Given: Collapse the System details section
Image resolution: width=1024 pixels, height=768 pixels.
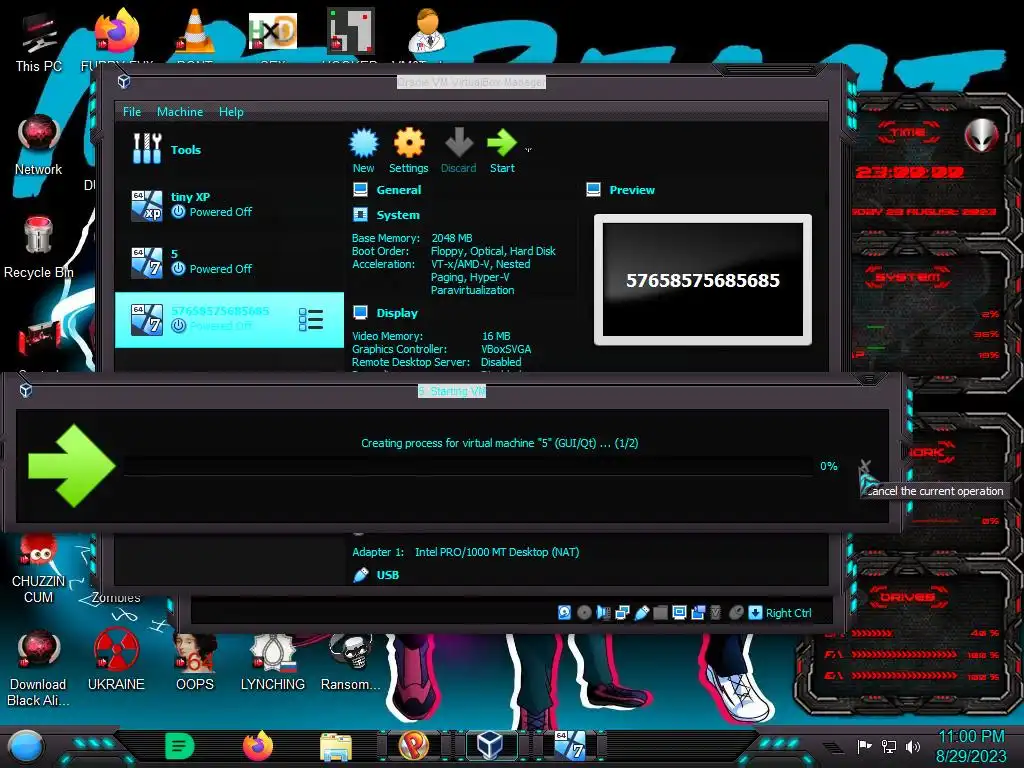Looking at the screenshot, I should 398,215.
